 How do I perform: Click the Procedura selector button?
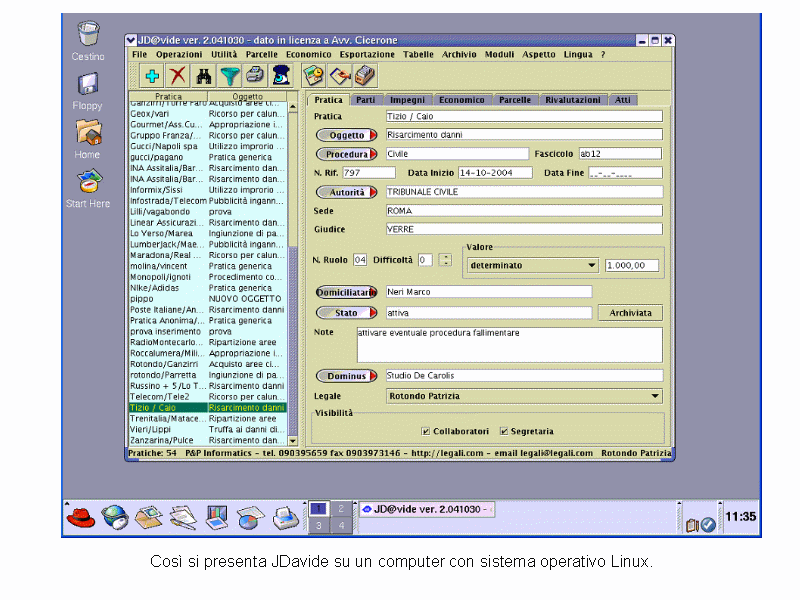tap(346, 154)
